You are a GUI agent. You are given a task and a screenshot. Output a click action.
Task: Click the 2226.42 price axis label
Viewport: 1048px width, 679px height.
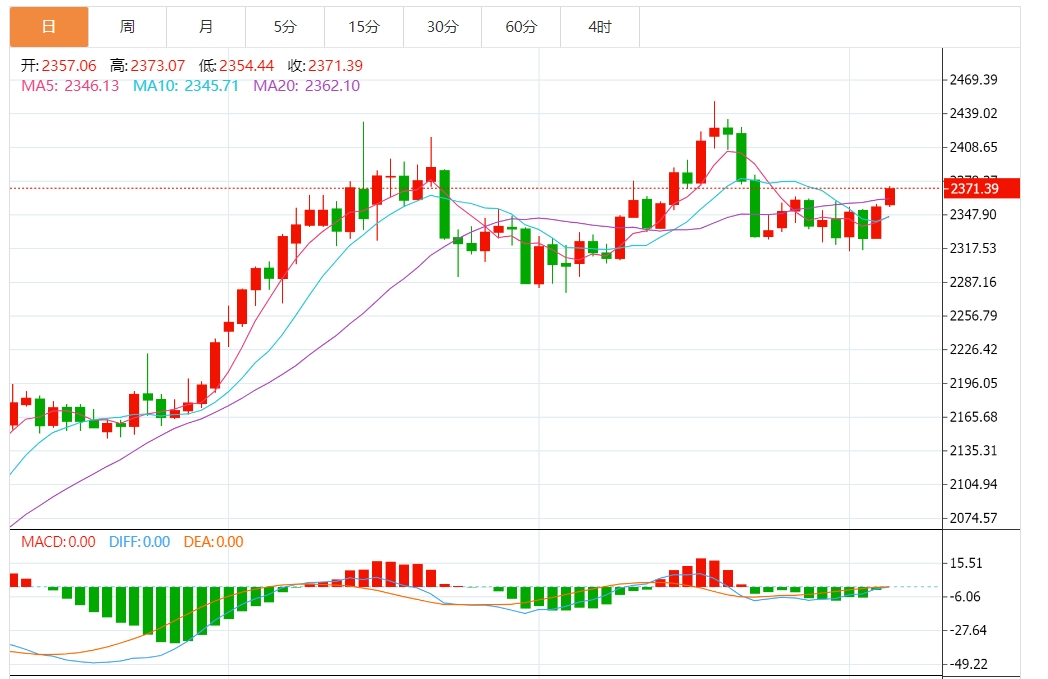974,350
